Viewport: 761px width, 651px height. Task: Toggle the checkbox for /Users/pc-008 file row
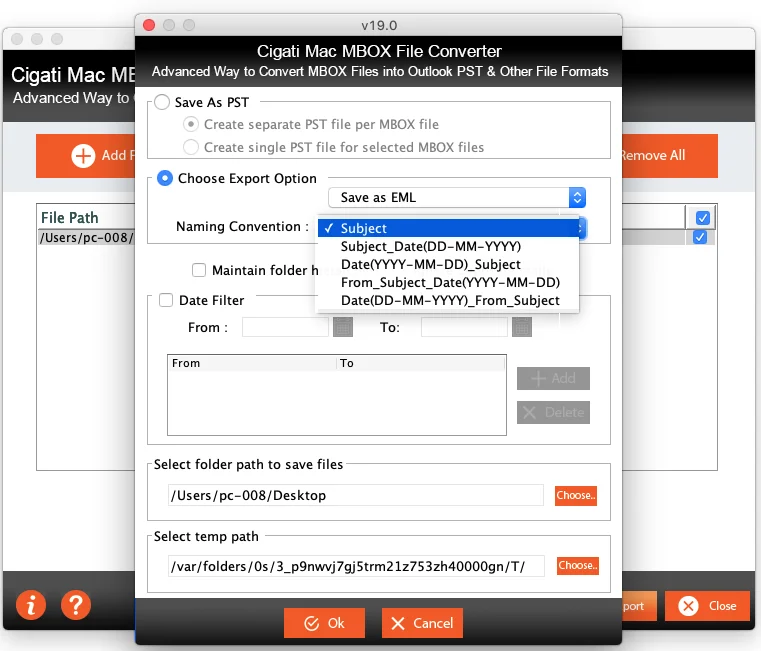[699, 237]
